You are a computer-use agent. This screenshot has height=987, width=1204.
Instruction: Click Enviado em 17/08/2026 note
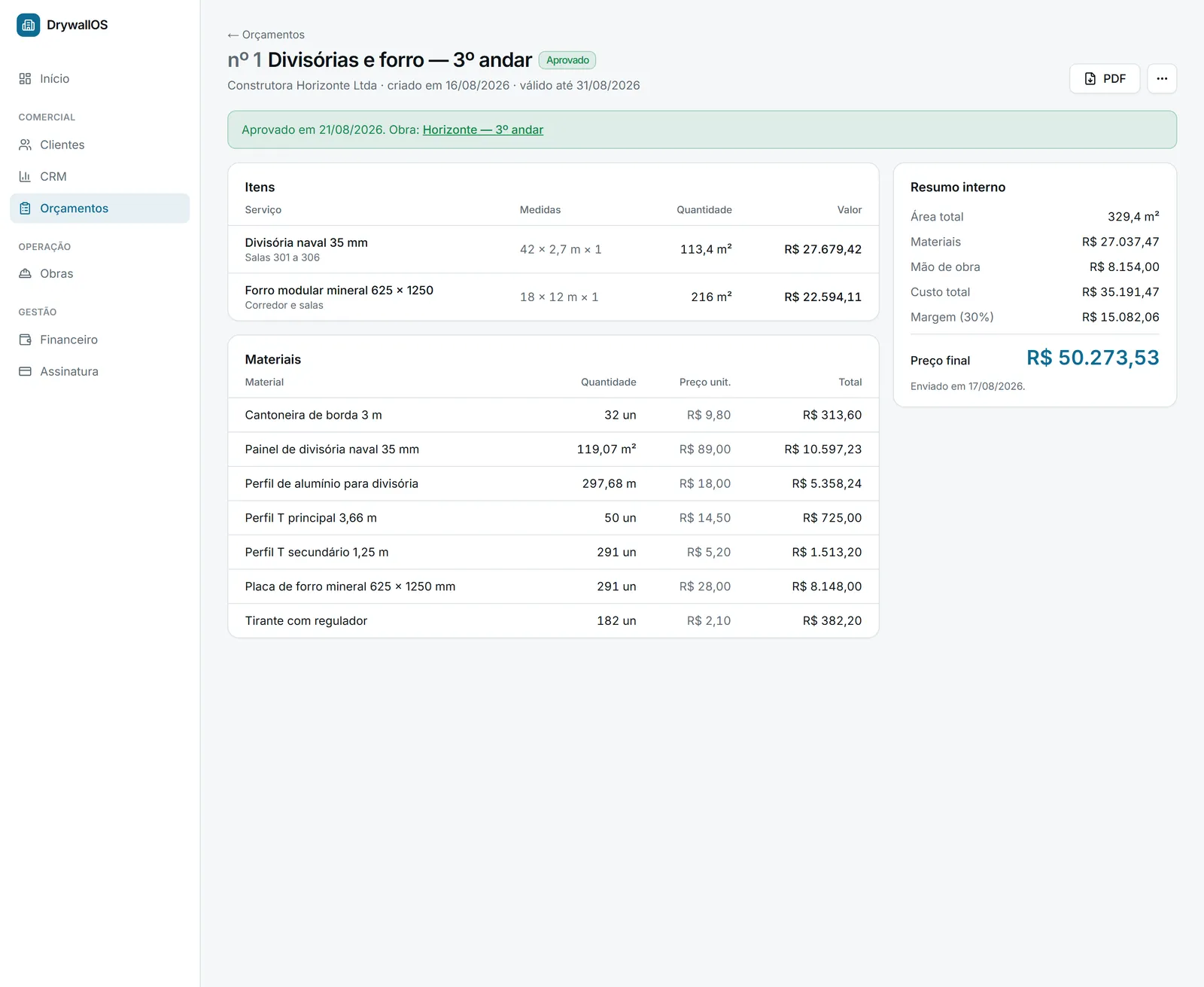(x=968, y=386)
